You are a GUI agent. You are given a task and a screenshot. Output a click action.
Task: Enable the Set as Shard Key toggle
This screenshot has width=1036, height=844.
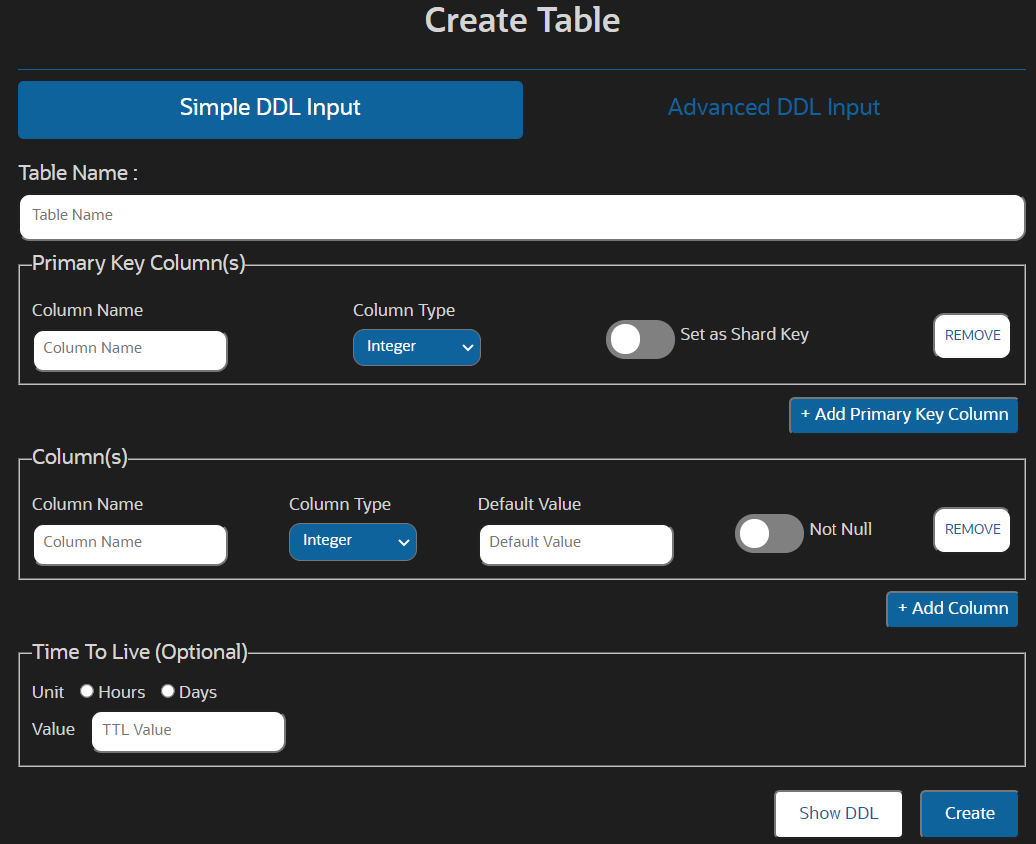[639, 339]
